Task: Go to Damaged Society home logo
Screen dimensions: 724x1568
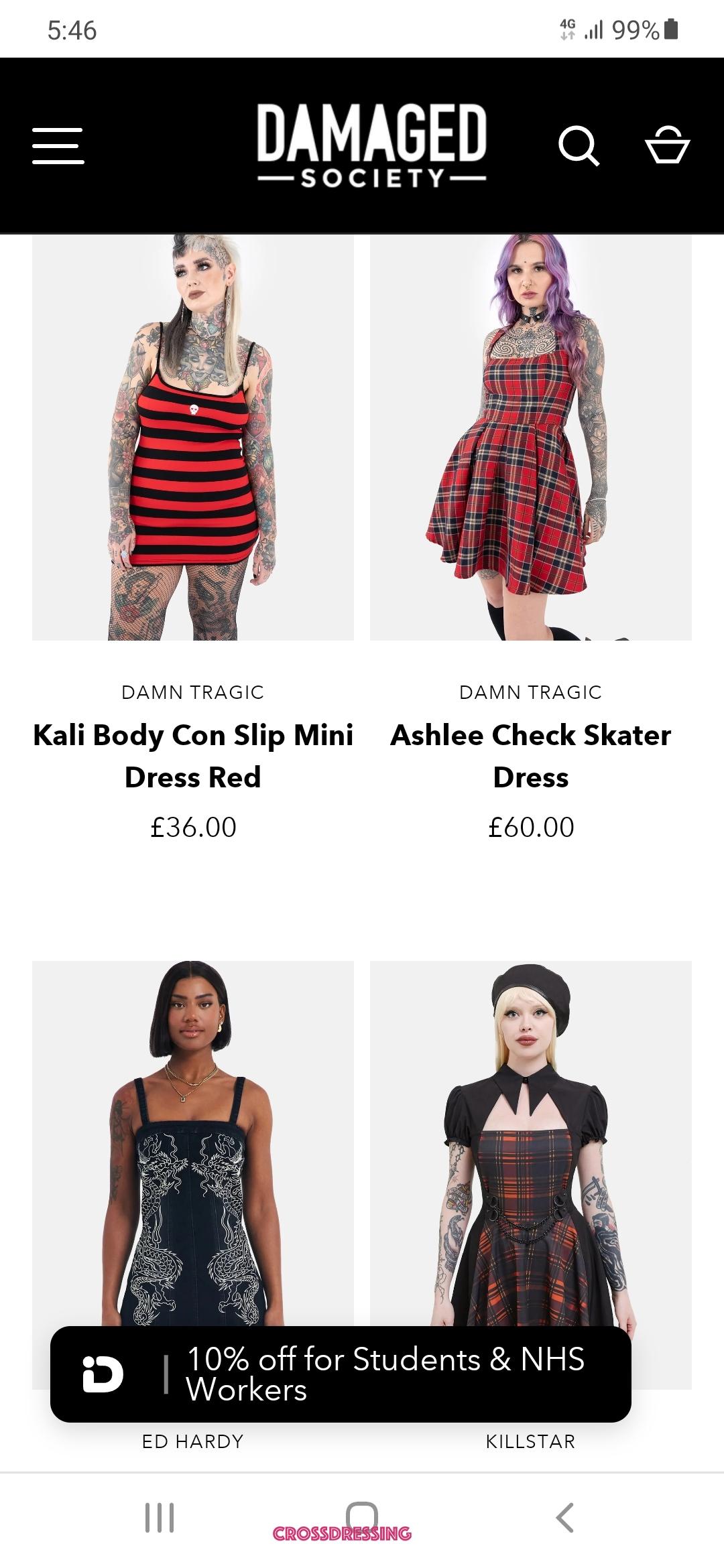Action: pyautogui.click(x=371, y=145)
